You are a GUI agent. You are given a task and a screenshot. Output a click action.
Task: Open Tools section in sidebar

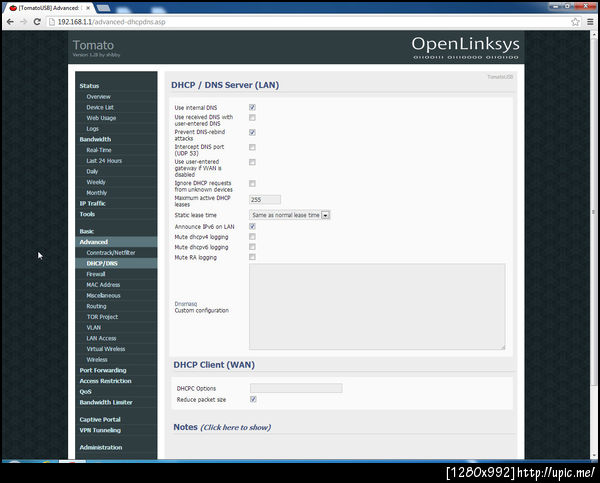(87, 214)
